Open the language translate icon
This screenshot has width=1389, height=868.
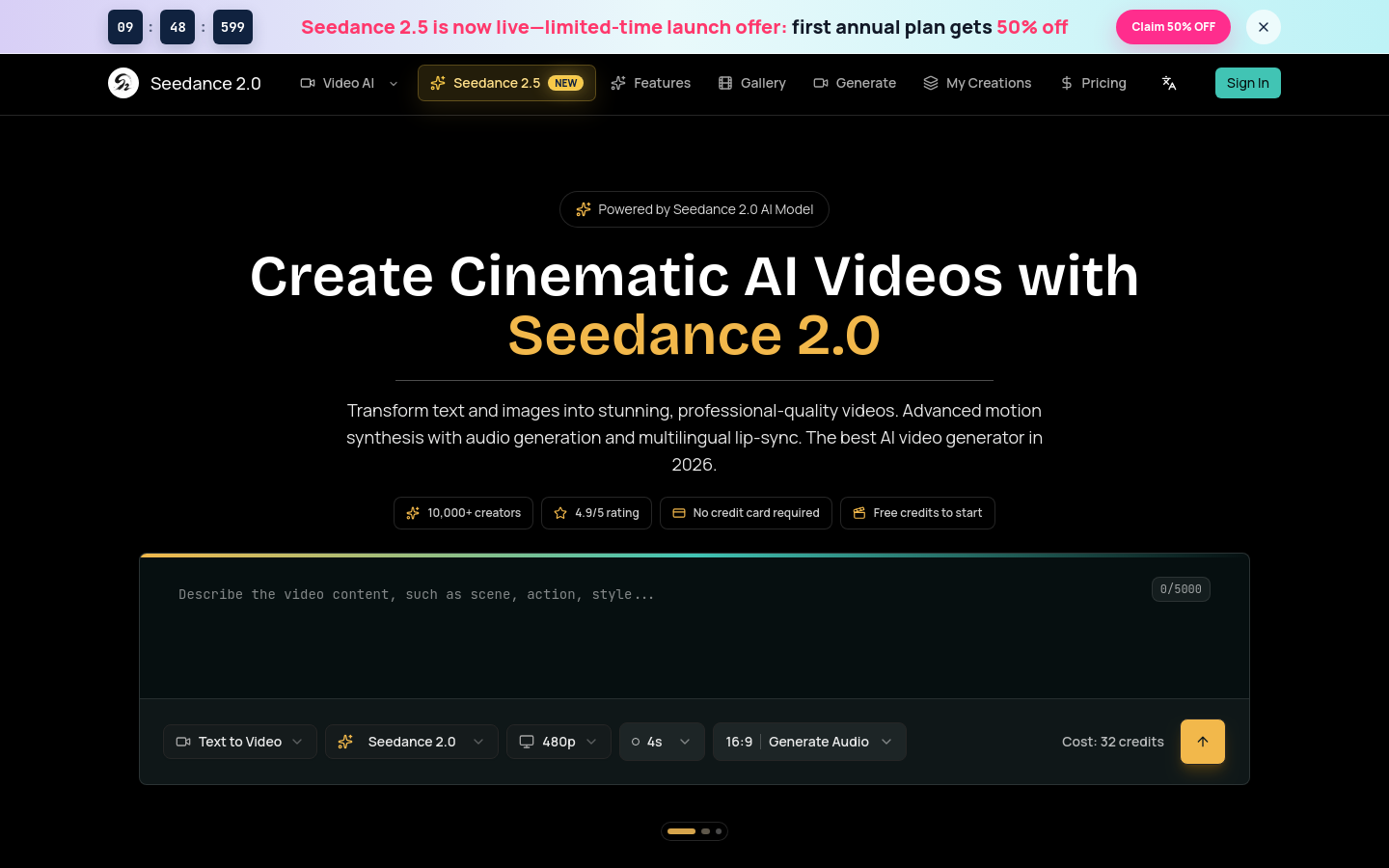click(1169, 83)
